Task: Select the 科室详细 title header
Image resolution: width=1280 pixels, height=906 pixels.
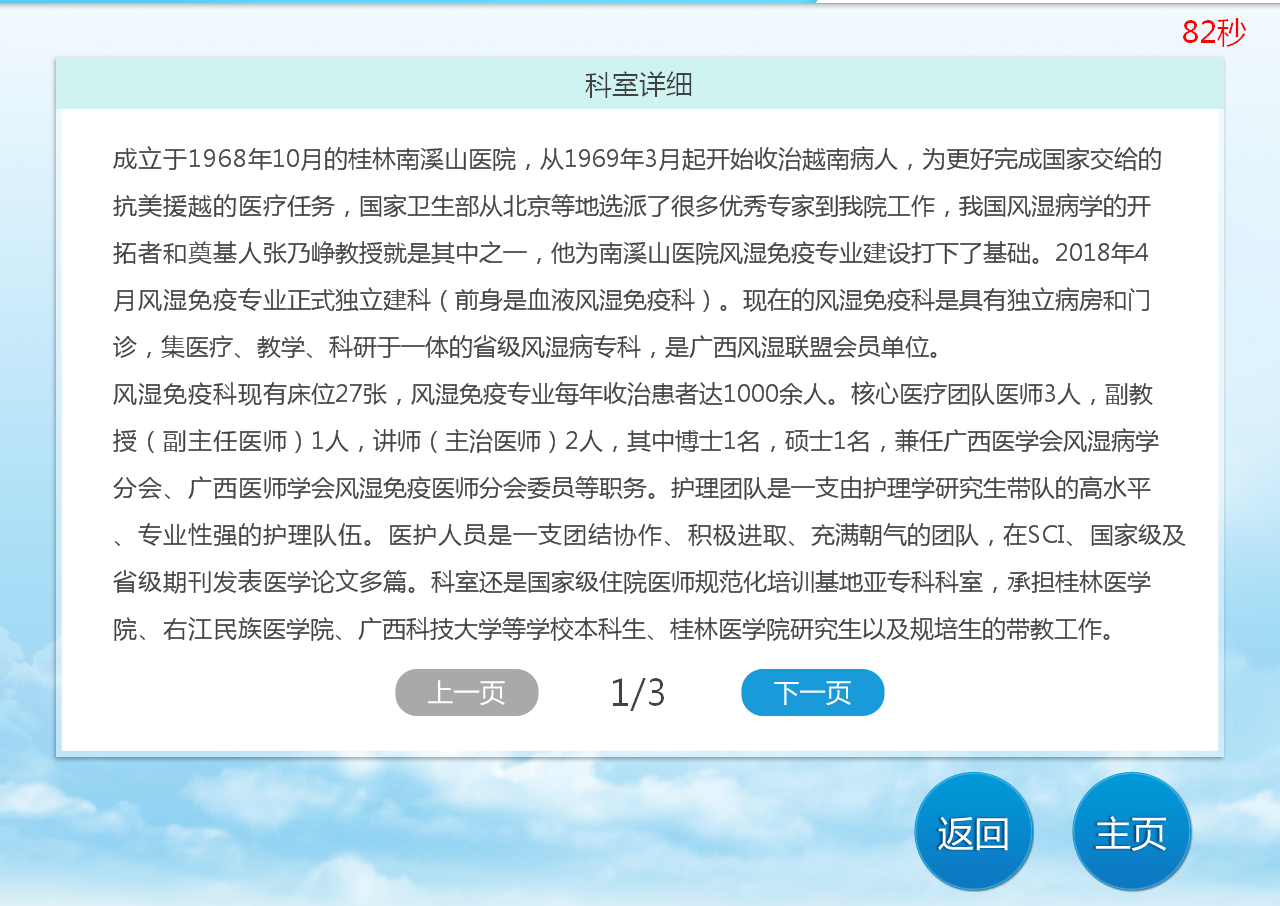Action: click(x=639, y=85)
